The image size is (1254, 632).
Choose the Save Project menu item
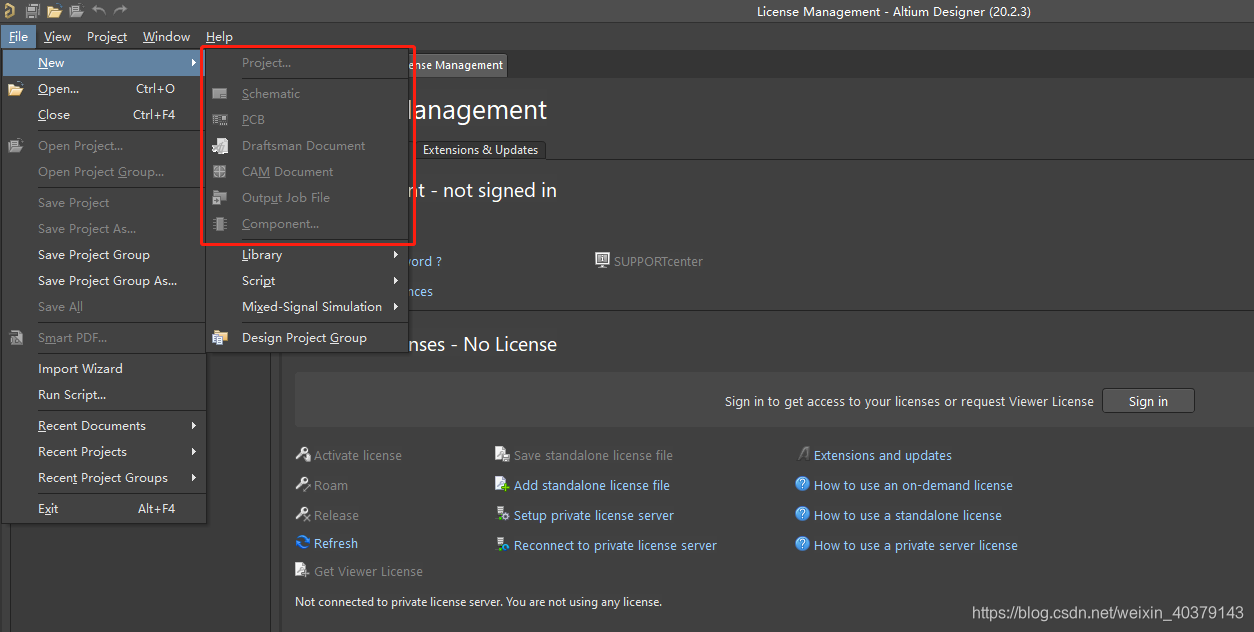pos(104,203)
